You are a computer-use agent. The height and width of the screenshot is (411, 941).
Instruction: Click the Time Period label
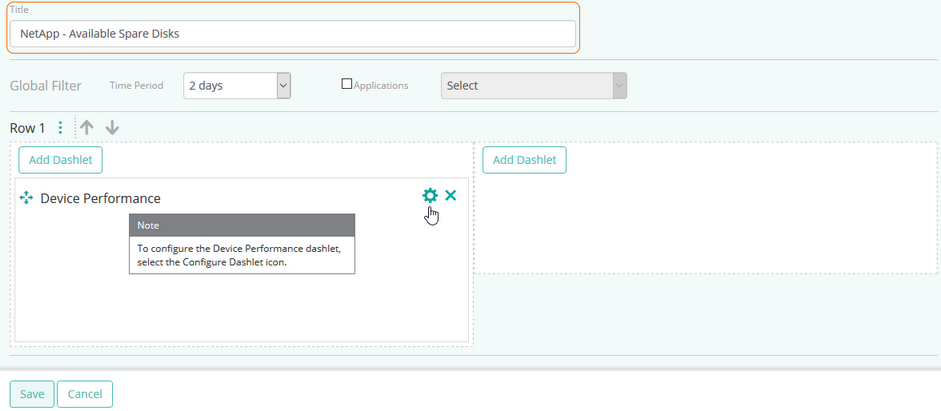click(136, 86)
